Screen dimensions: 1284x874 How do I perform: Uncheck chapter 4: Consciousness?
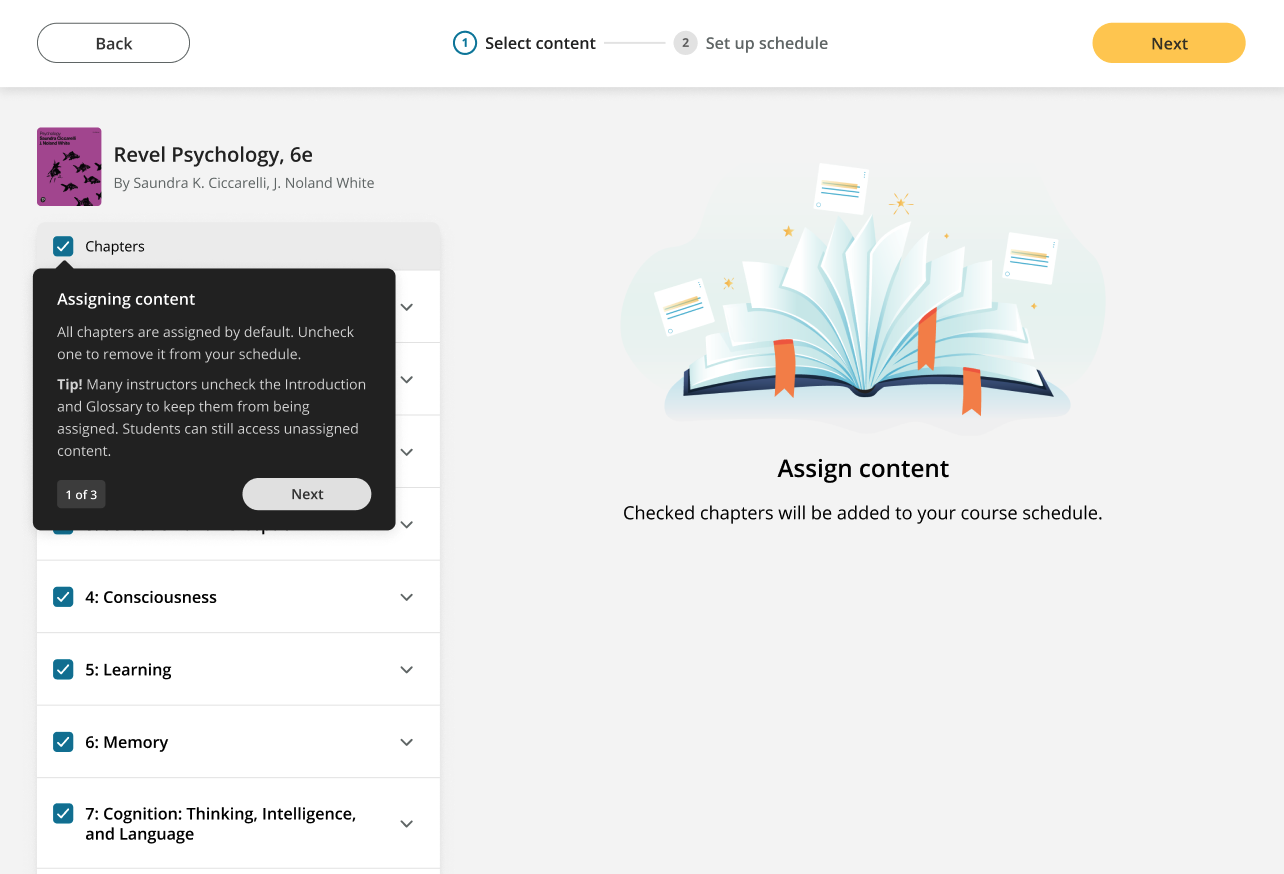point(63,597)
